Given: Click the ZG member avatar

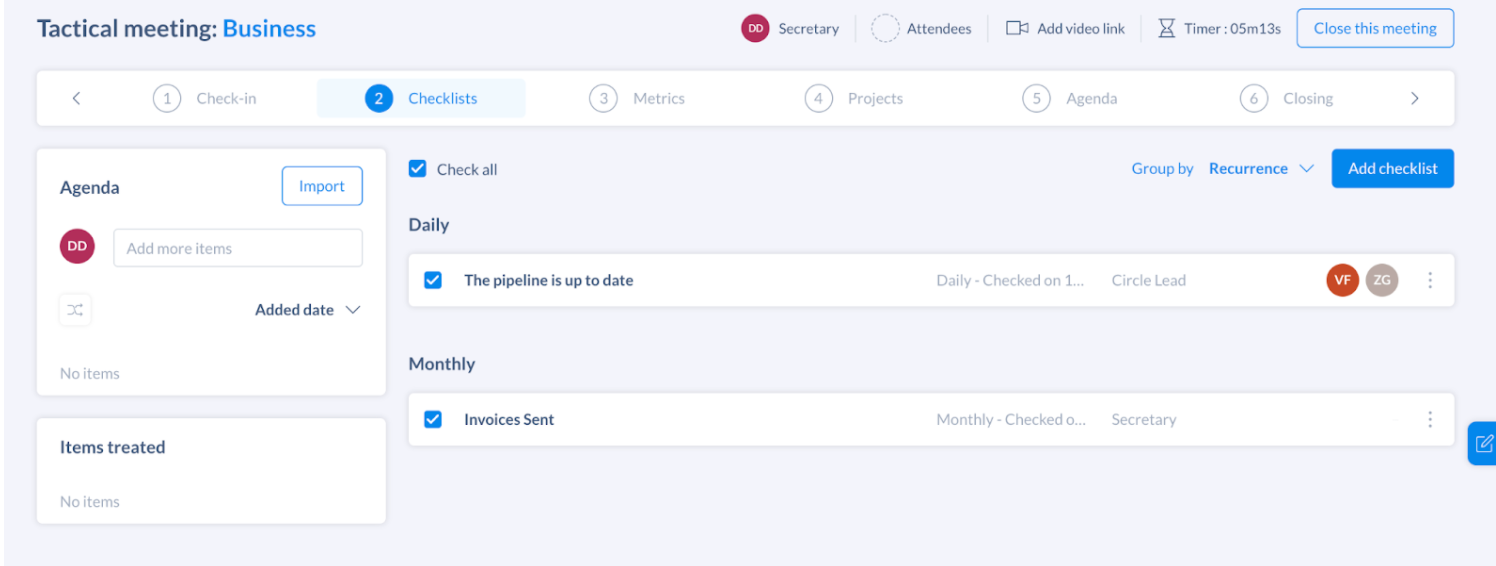Looking at the screenshot, I should pyautogui.click(x=1382, y=280).
